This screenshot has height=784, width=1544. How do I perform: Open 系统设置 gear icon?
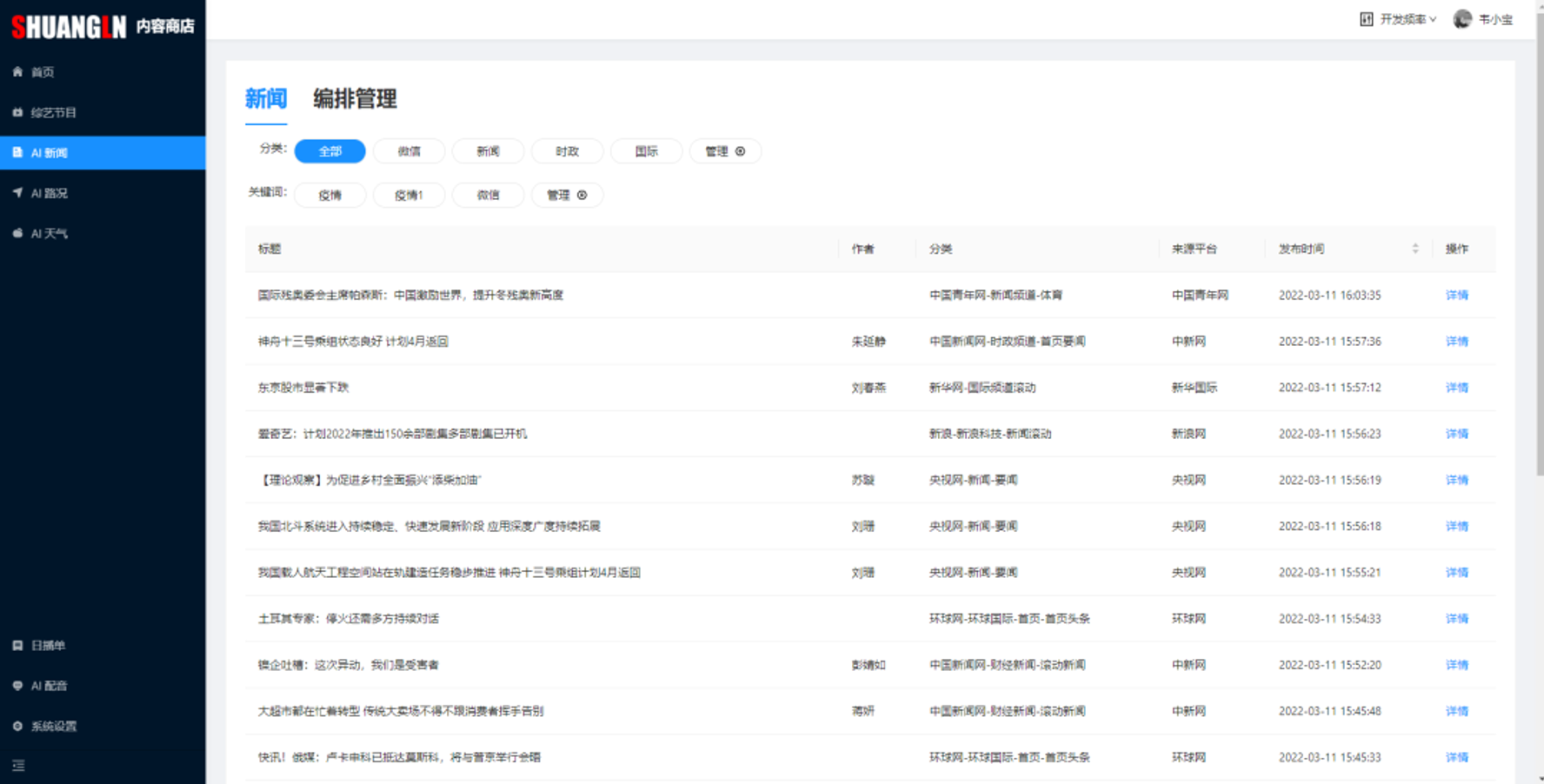click(16, 726)
